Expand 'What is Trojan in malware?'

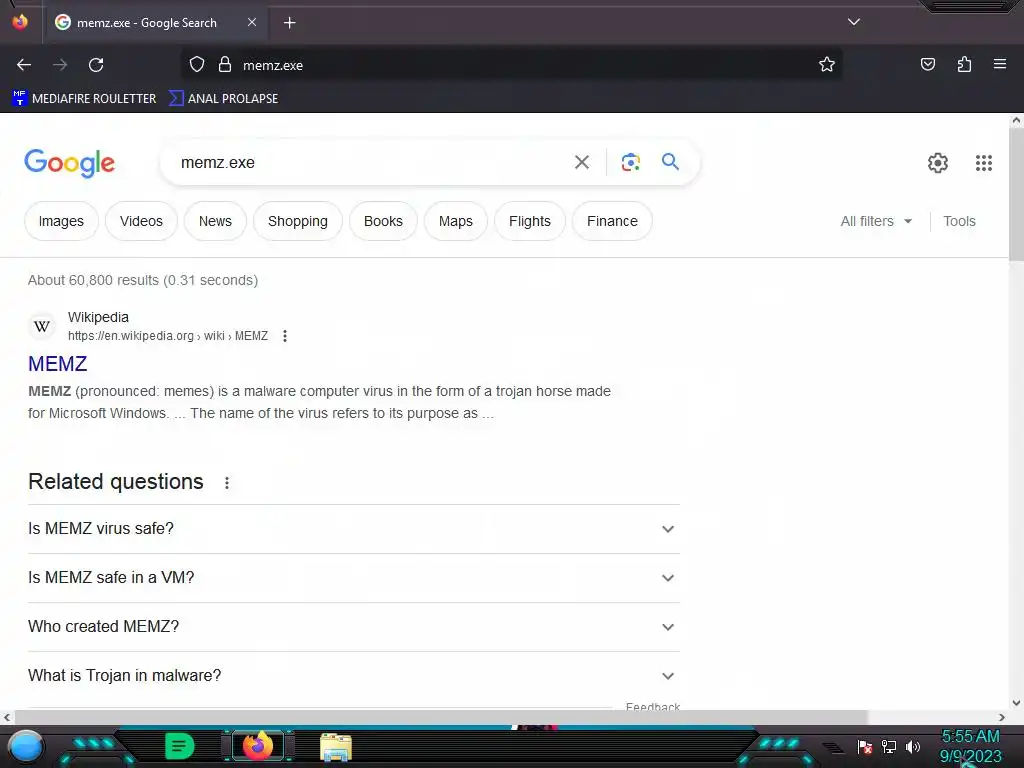tap(353, 675)
